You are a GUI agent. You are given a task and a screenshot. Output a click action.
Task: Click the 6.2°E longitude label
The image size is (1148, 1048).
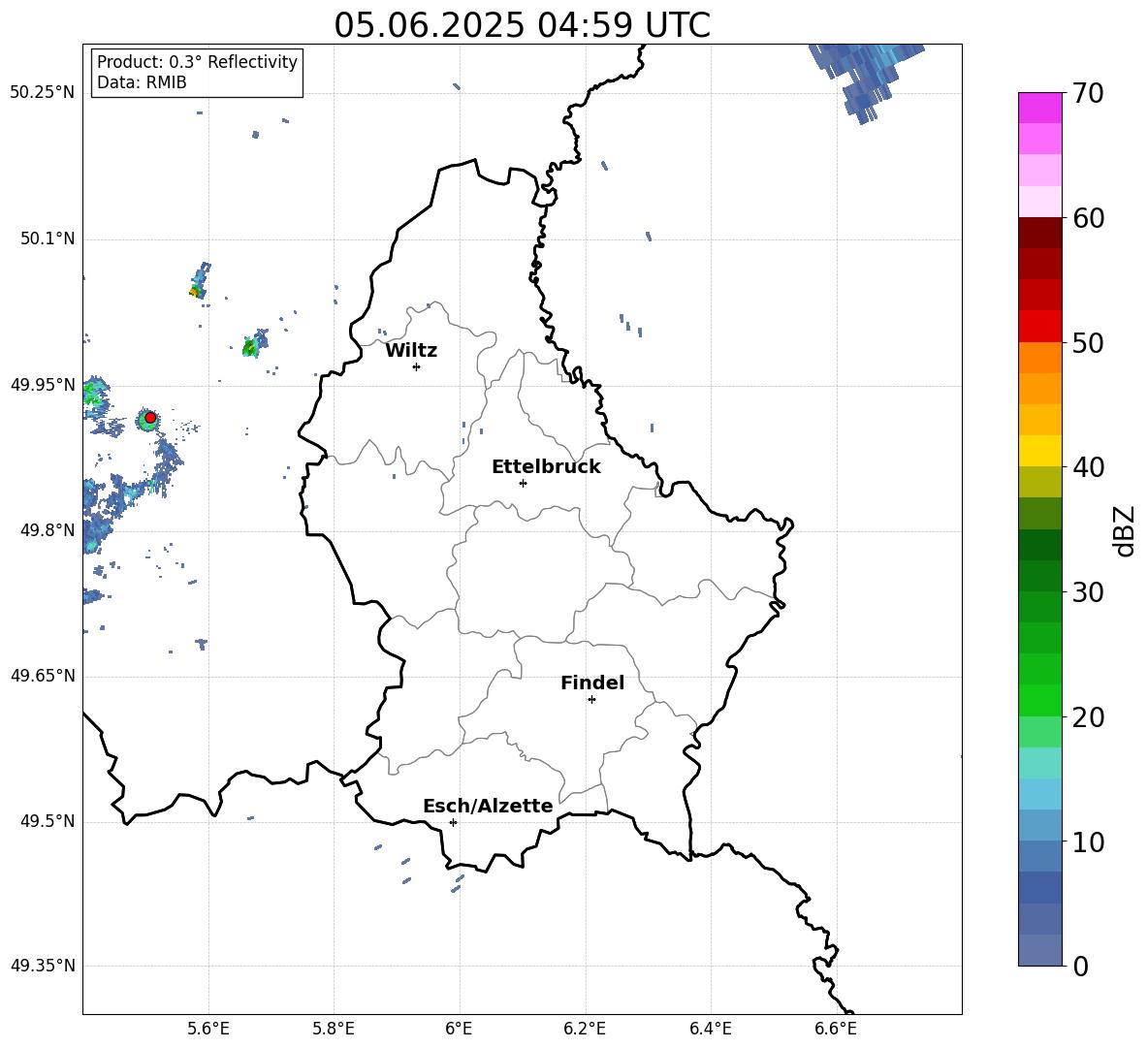(x=585, y=1029)
